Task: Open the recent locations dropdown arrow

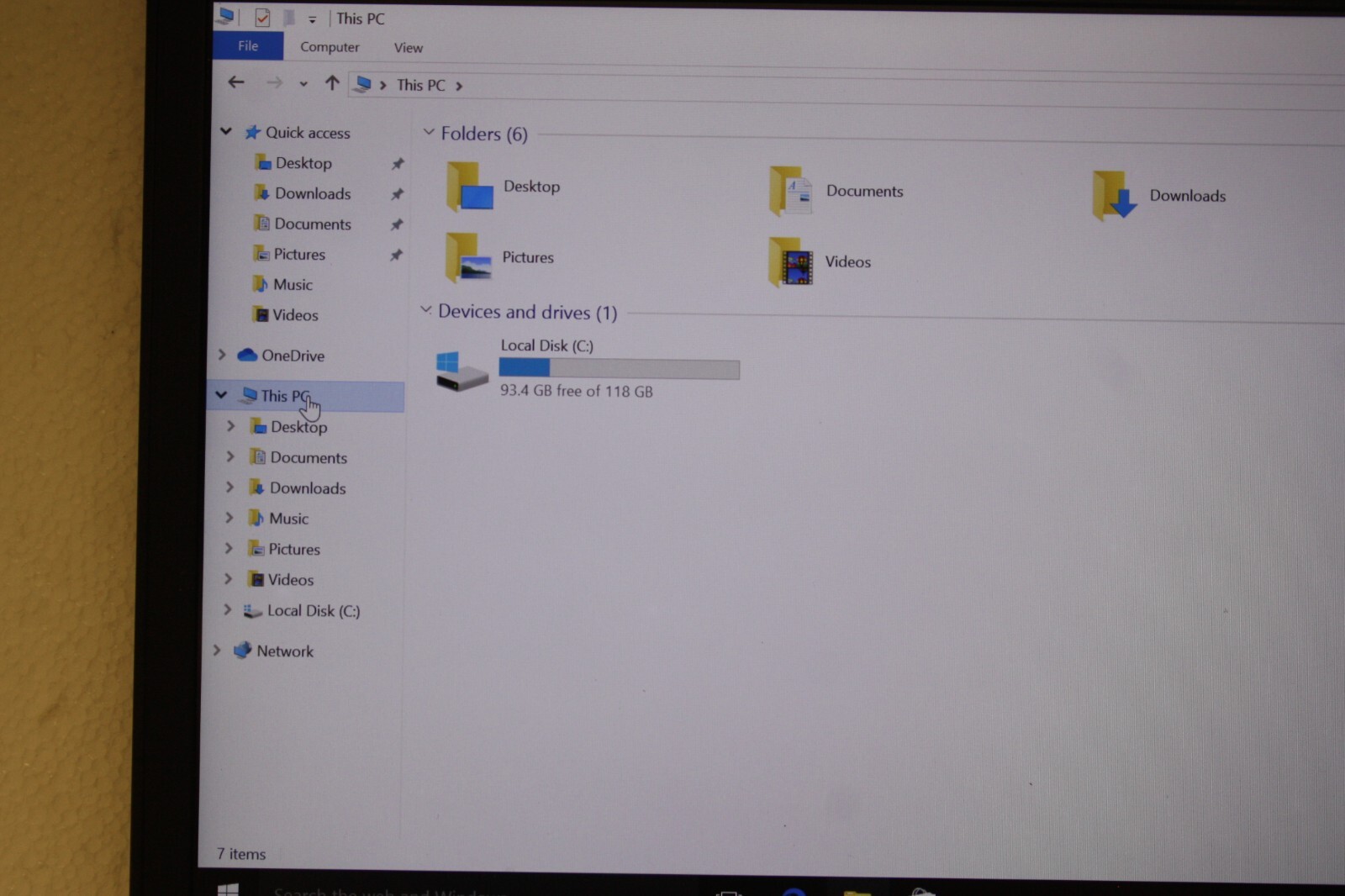Action: point(303,84)
